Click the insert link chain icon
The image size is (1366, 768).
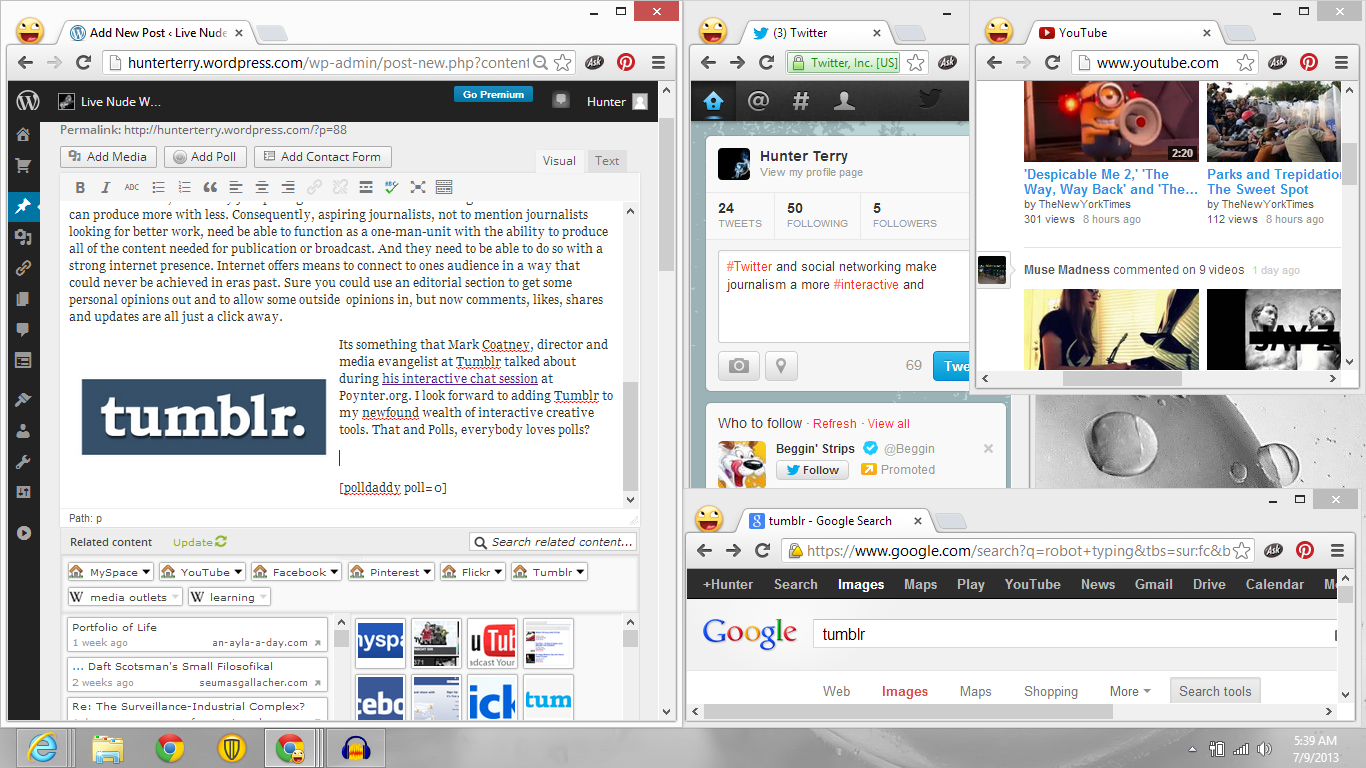coord(314,187)
